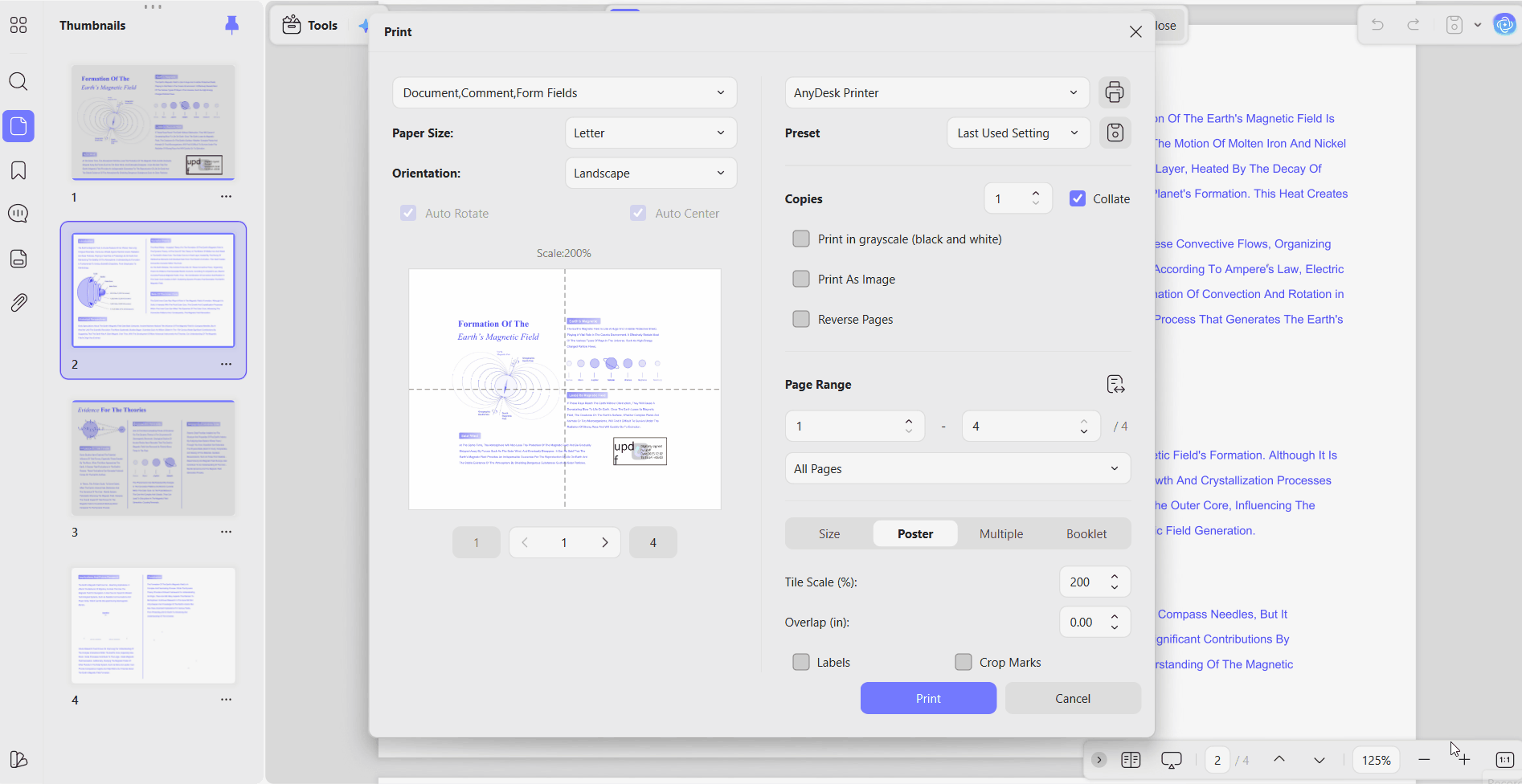The width and height of the screenshot is (1522, 784).
Task: Click the home grid icon in sidebar
Action: (18, 26)
